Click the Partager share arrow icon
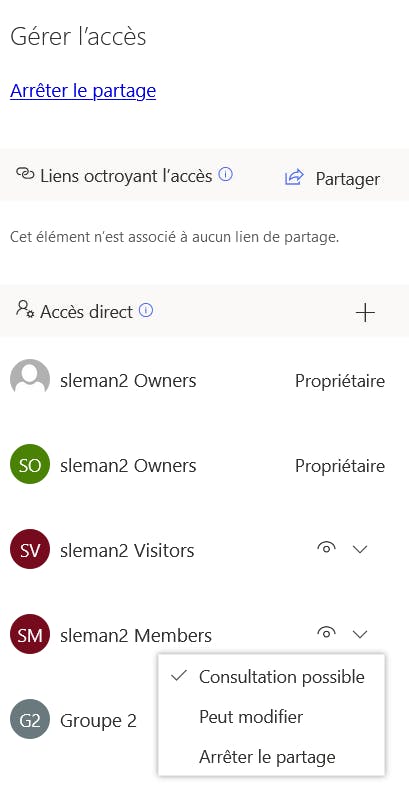 [294, 177]
